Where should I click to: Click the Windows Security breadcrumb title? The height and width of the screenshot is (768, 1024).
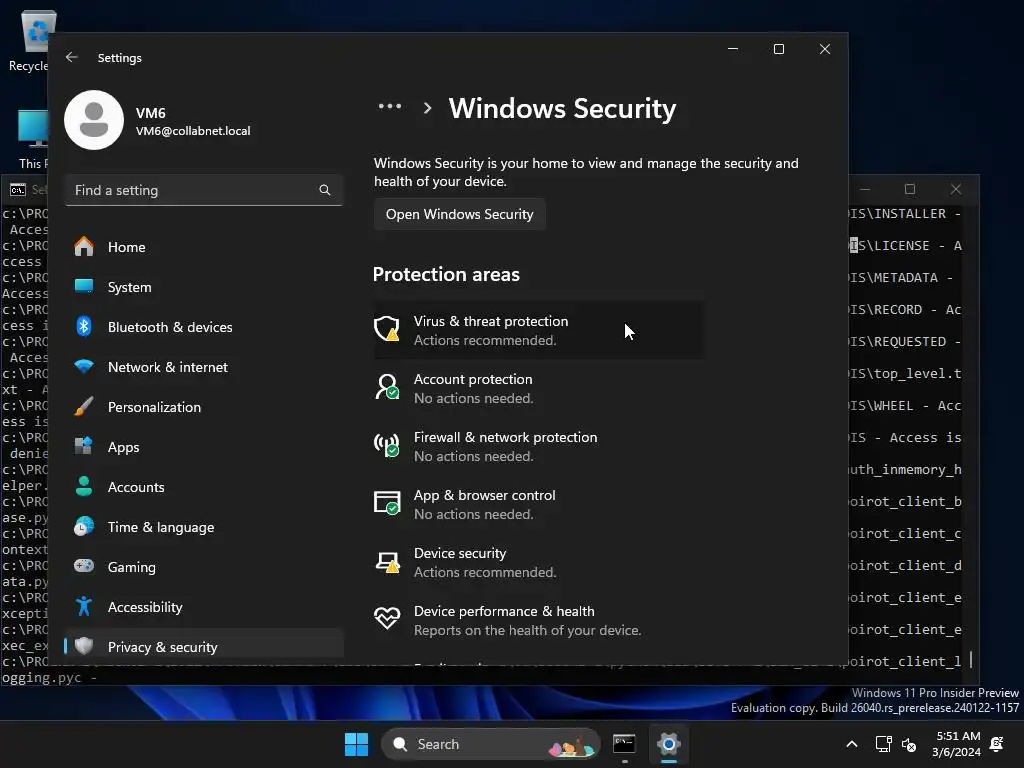click(x=562, y=108)
